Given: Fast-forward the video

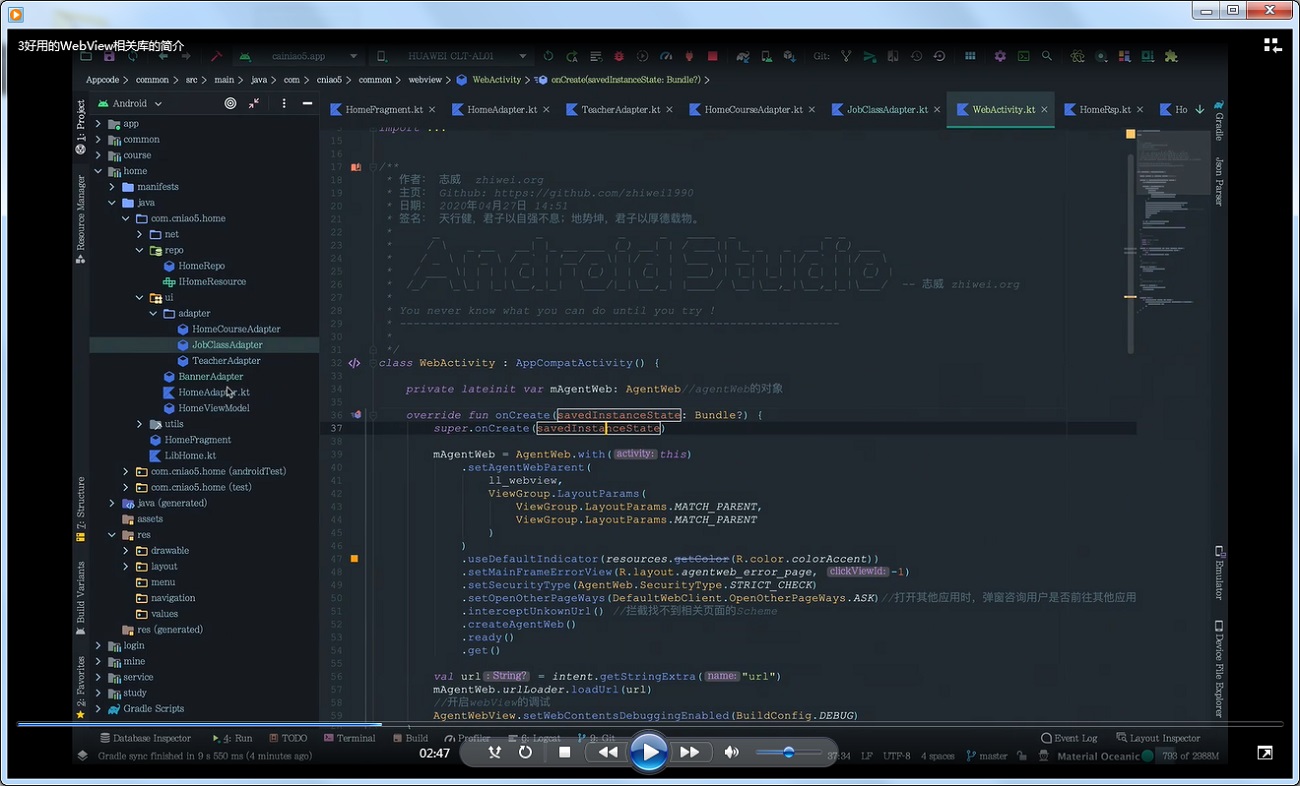Looking at the screenshot, I should (689, 752).
